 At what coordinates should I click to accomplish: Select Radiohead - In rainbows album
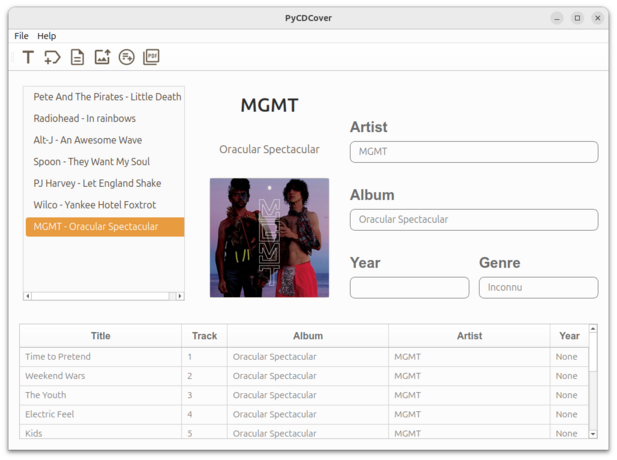click(84, 119)
